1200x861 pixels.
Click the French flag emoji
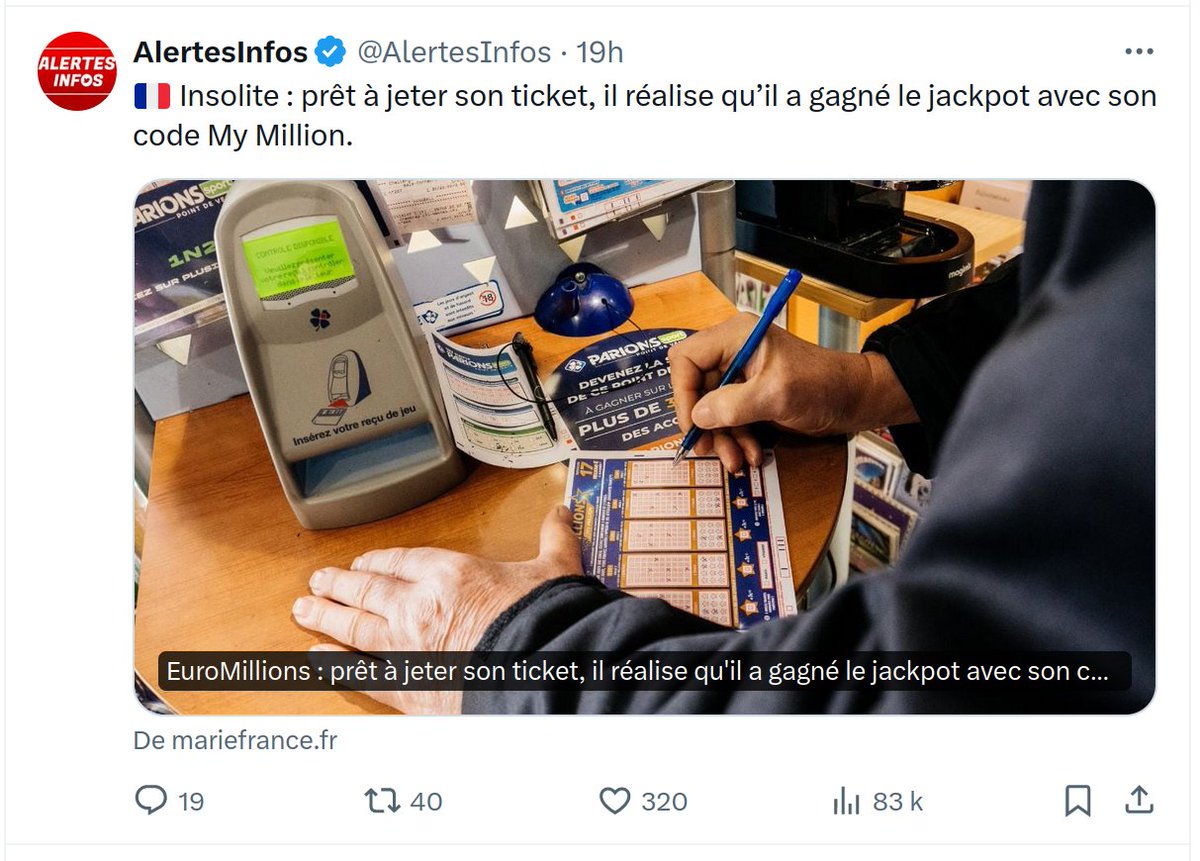pyautogui.click(x=152, y=96)
